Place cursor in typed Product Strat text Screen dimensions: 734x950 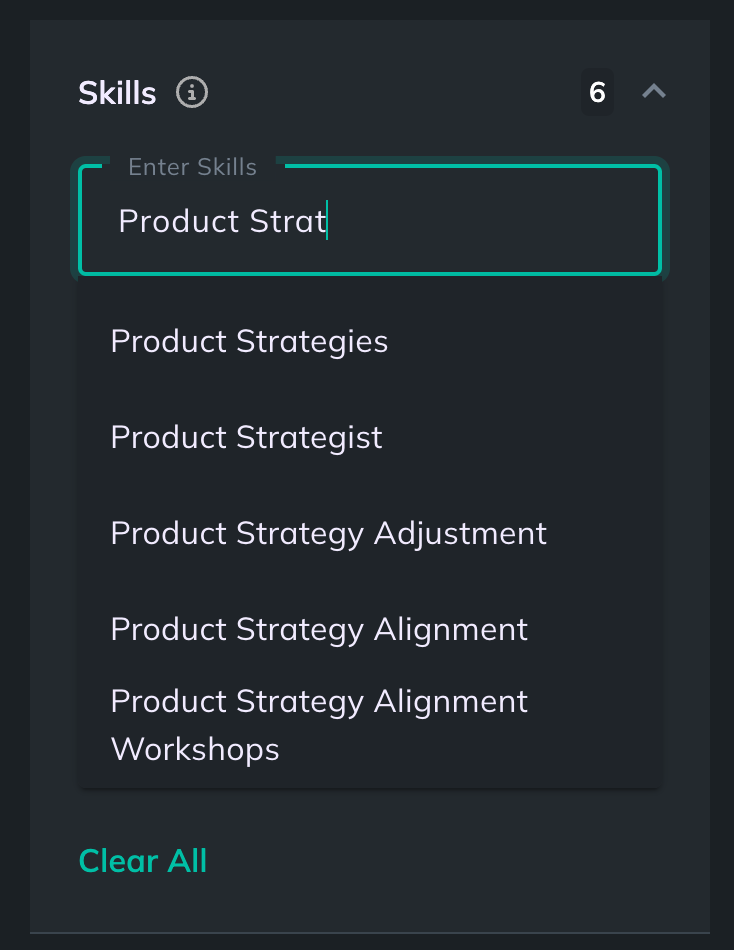222,221
